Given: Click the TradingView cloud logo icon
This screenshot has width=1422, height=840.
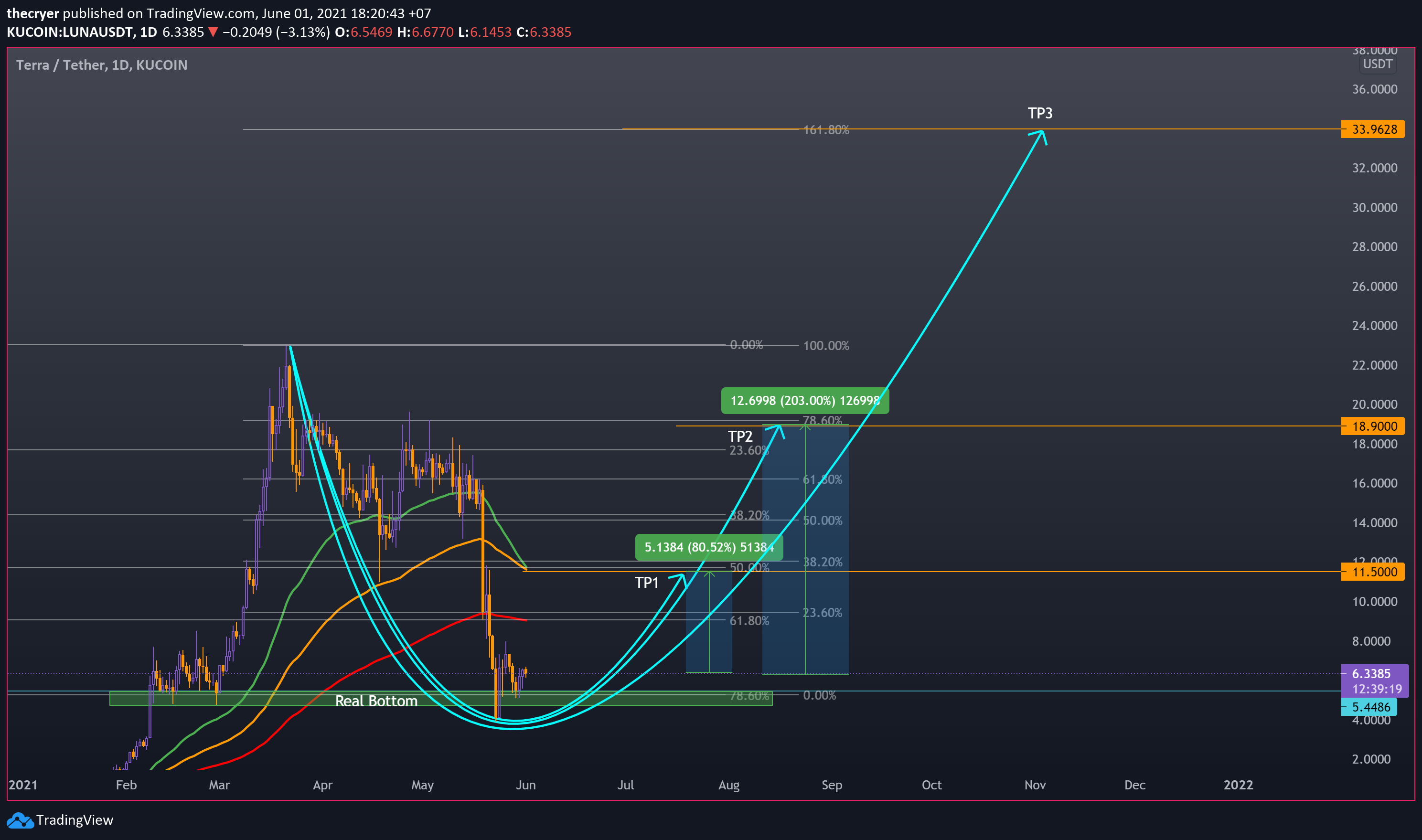Looking at the screenshot, I should click(20, 820).
